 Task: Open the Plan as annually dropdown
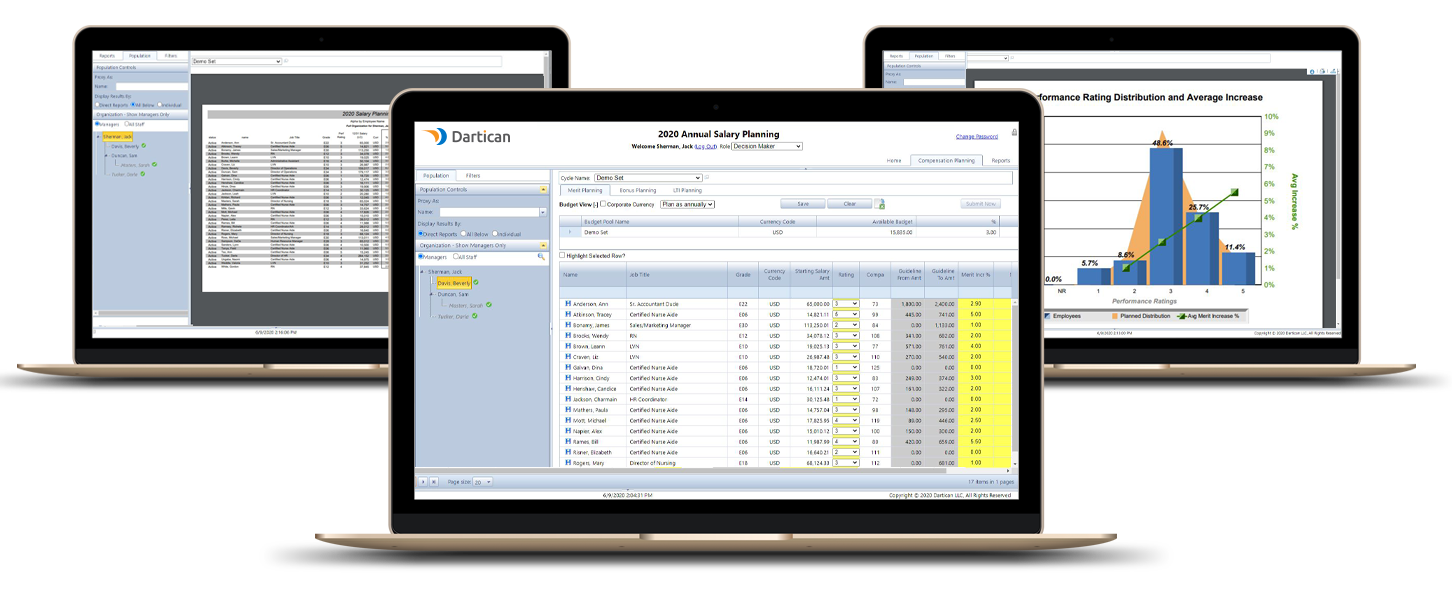tap(688, 203)
